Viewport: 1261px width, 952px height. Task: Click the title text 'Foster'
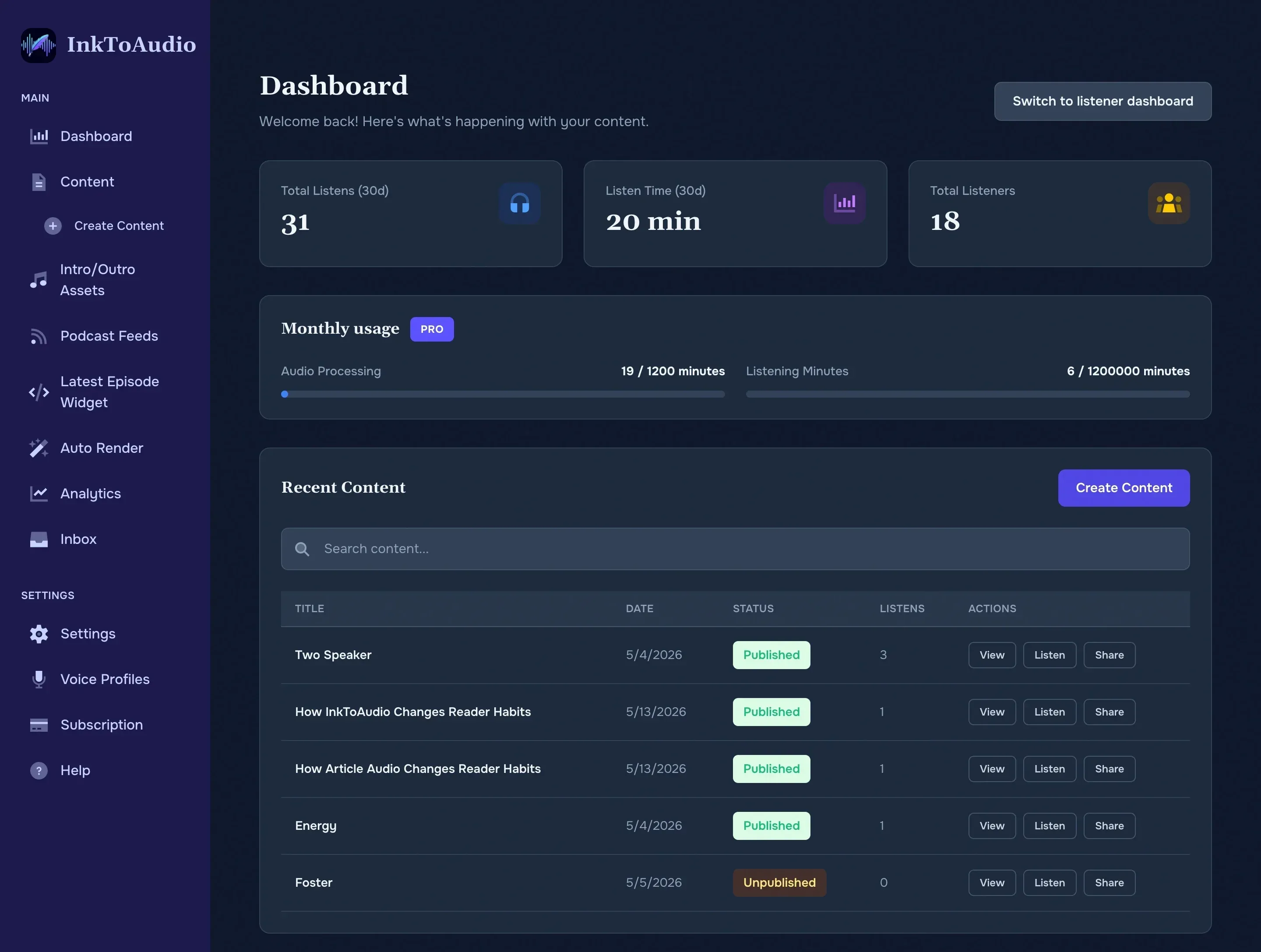coord(313,883)
